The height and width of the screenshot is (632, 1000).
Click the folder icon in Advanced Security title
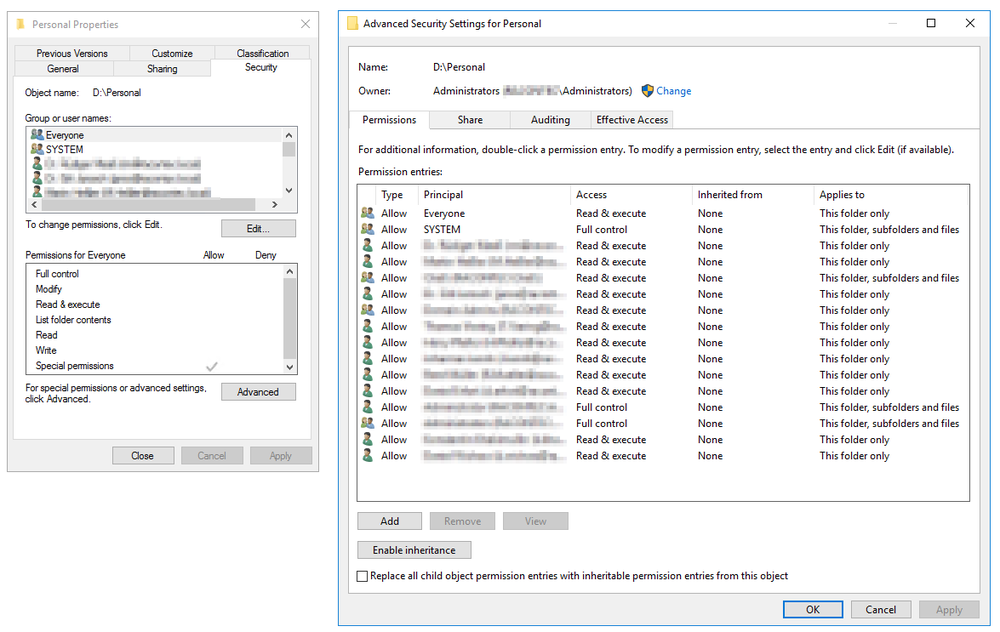tap(352, 23)
